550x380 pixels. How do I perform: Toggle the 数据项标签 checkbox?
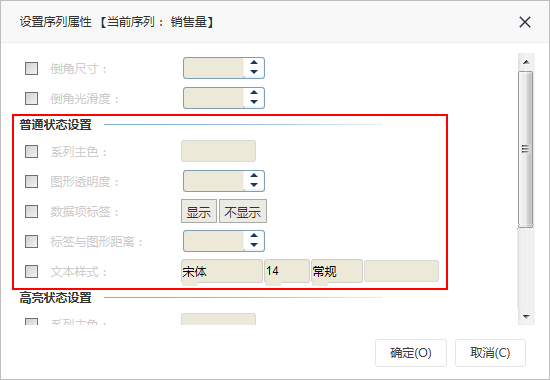pyautogui.click(x=32, y=212)
